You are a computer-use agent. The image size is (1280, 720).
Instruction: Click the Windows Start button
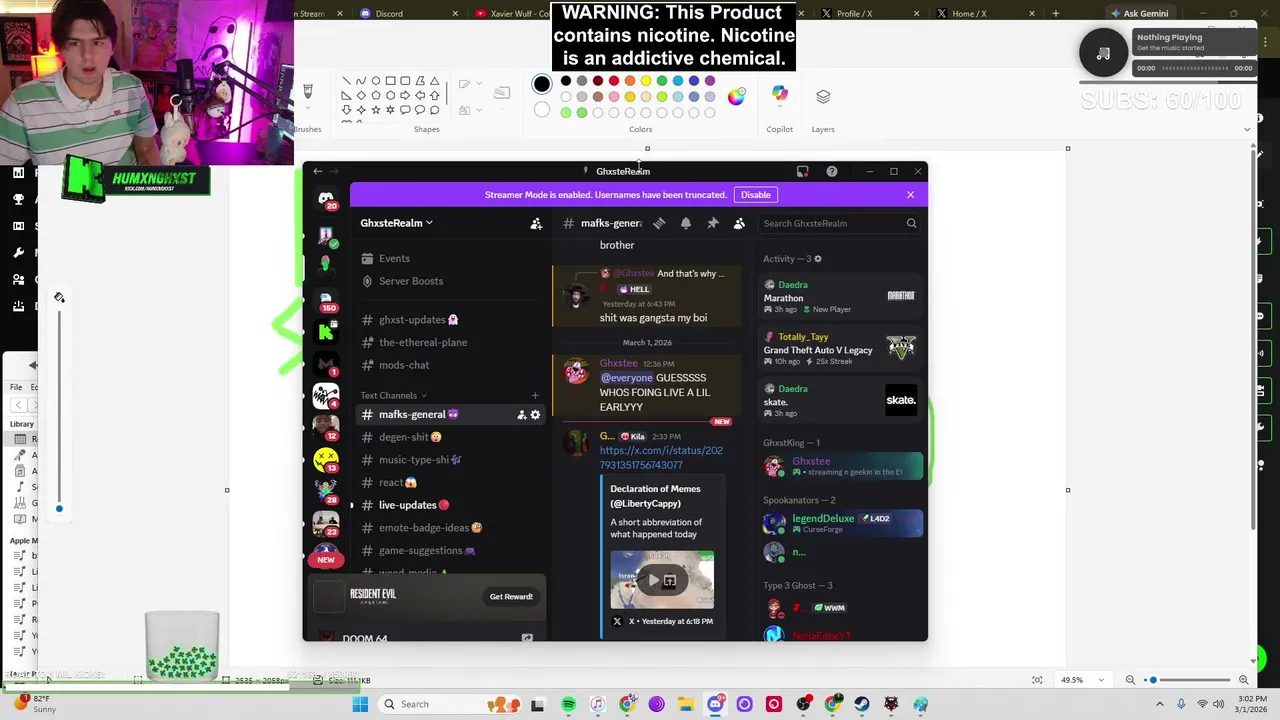point(360,704)
